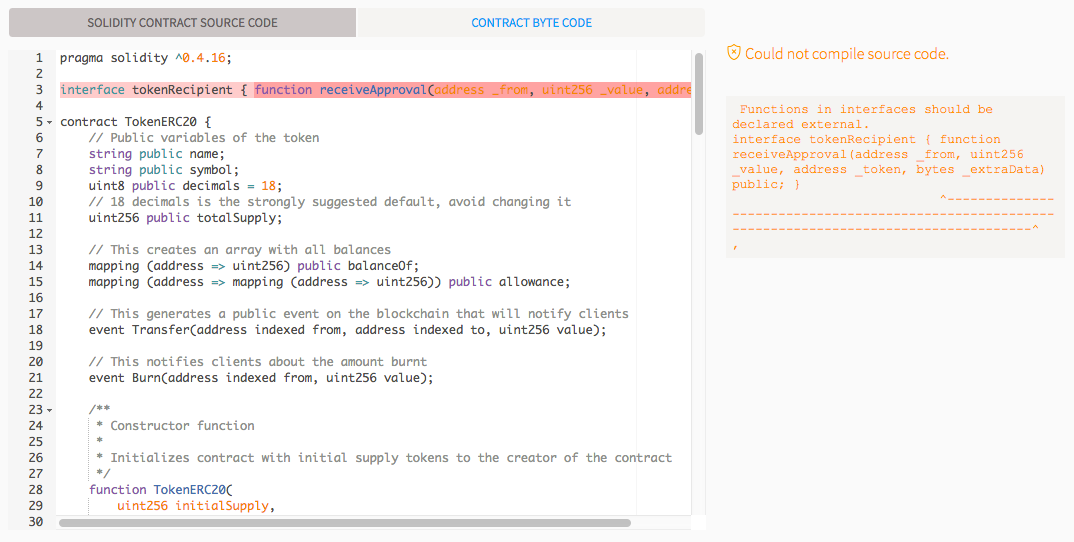Click 'uint256 initialSupply,' parameter line

click(196, 506)
